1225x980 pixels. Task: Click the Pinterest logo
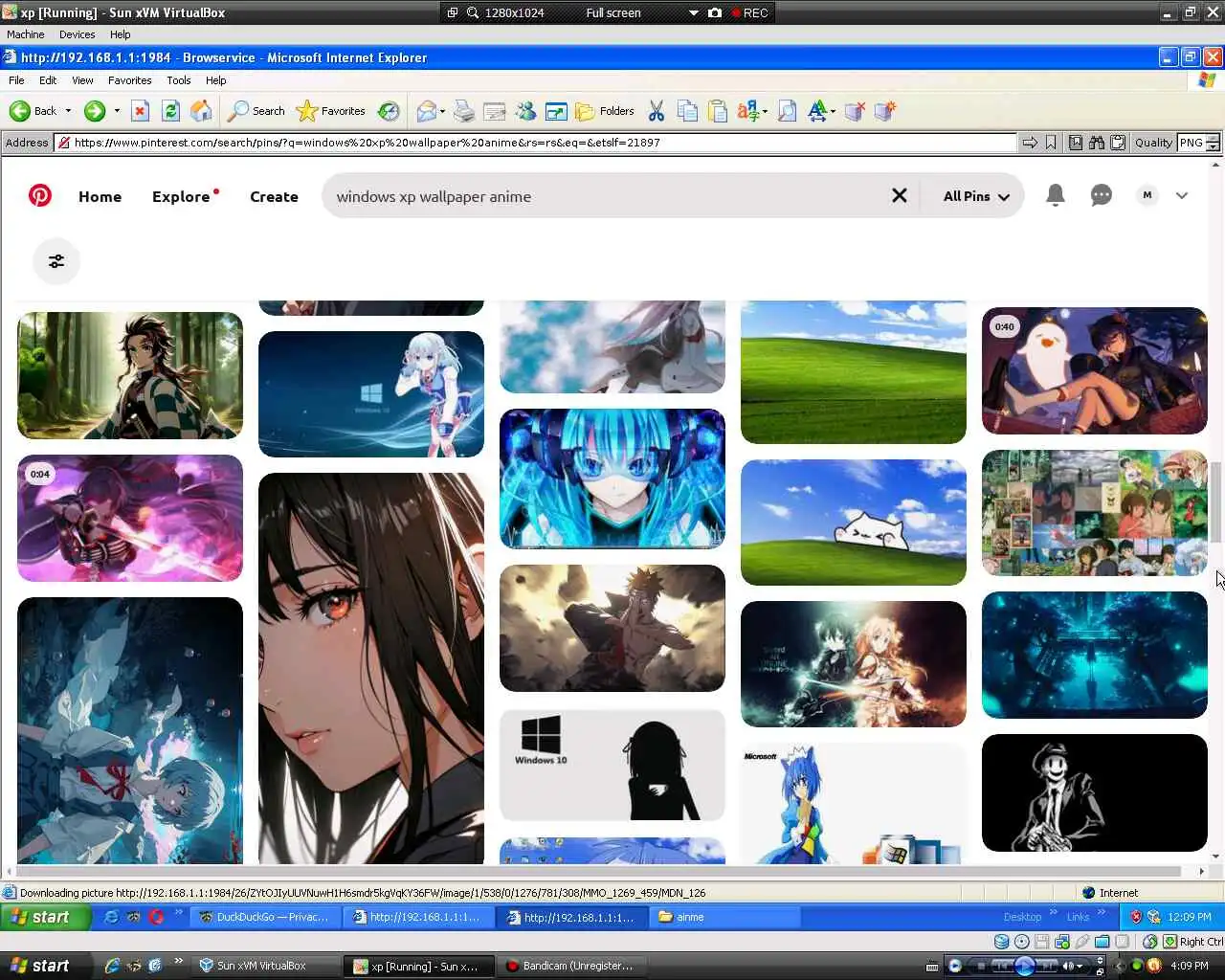tap(40, 195)
